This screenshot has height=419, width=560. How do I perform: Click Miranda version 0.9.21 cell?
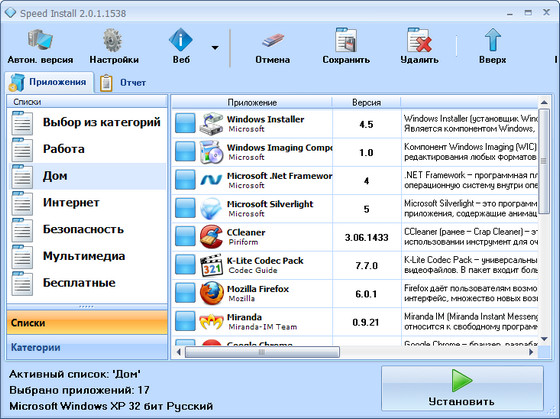click(x=366, y=323)
